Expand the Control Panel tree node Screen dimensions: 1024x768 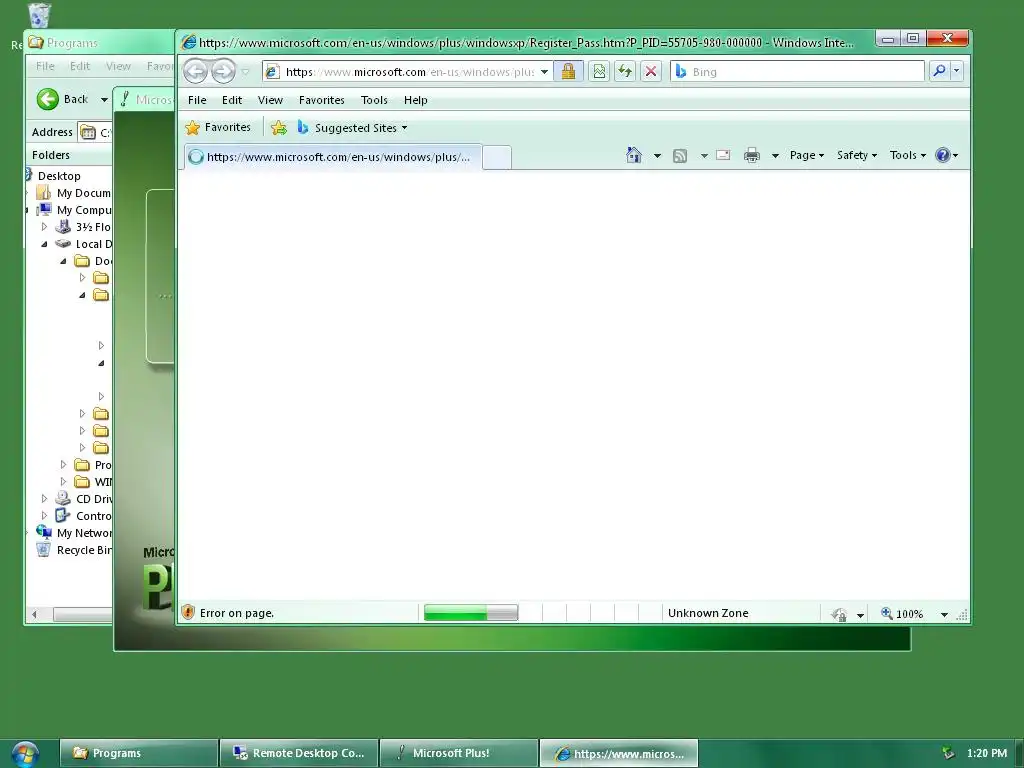tap(44, 515)
